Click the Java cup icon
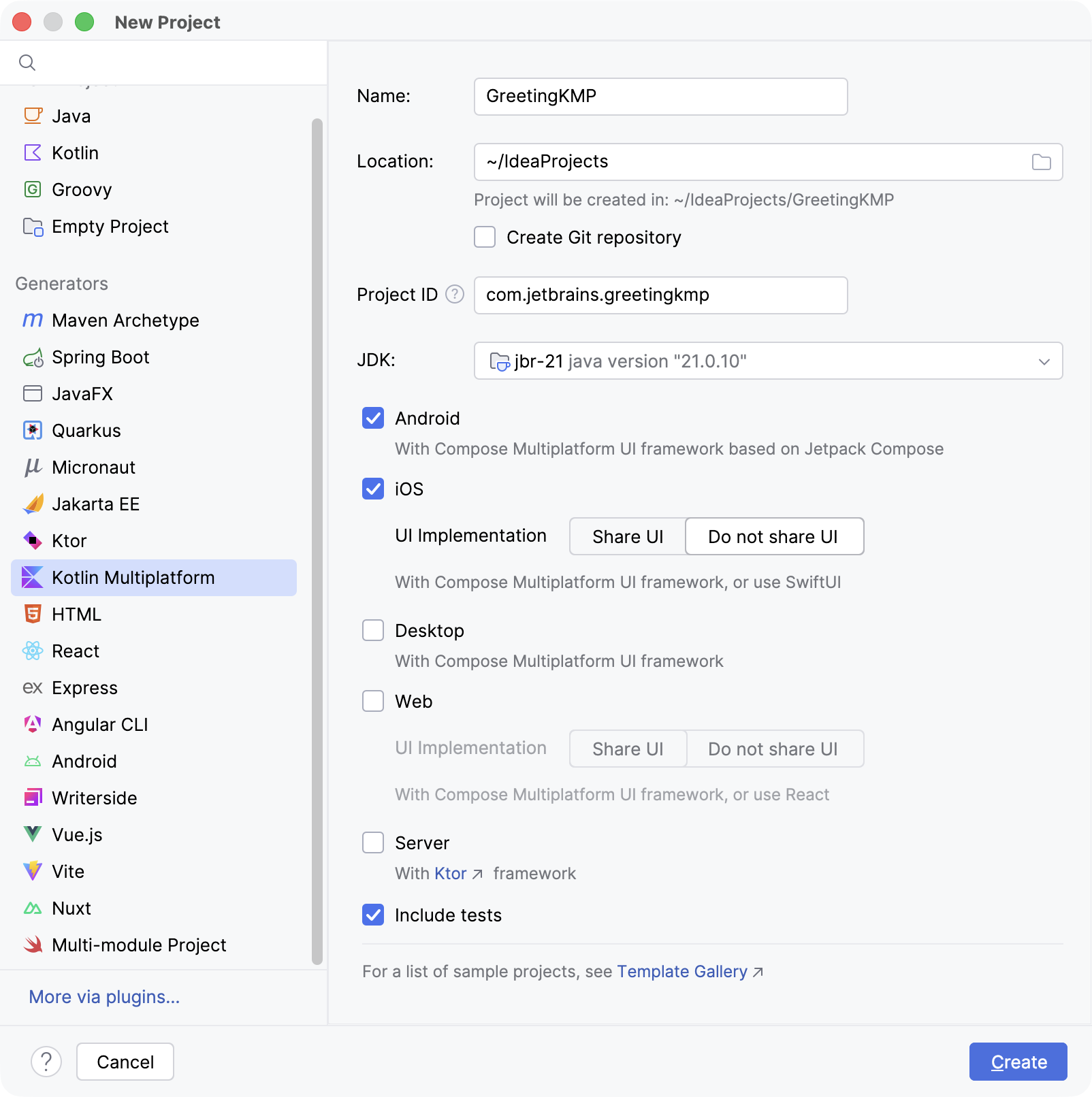The width and height of the screenshot is (1092, 1097). pos(33,116)
